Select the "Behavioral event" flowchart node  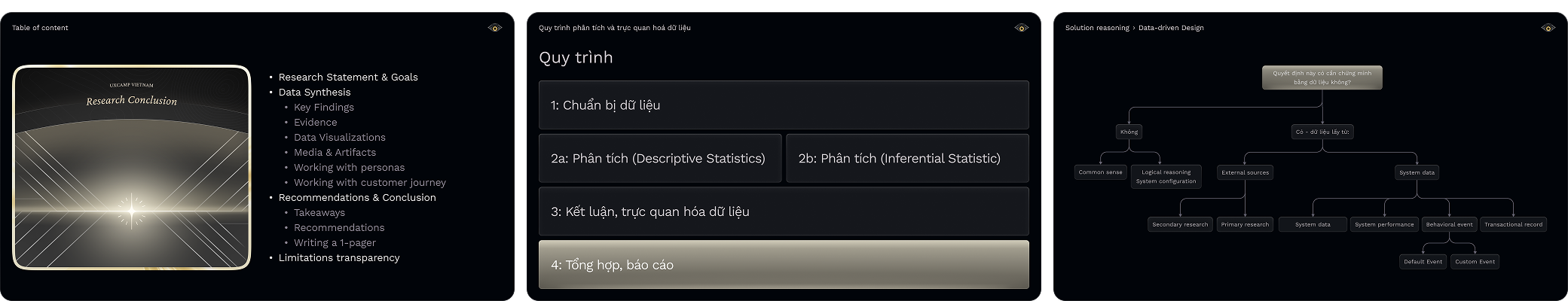[1449, 224]
